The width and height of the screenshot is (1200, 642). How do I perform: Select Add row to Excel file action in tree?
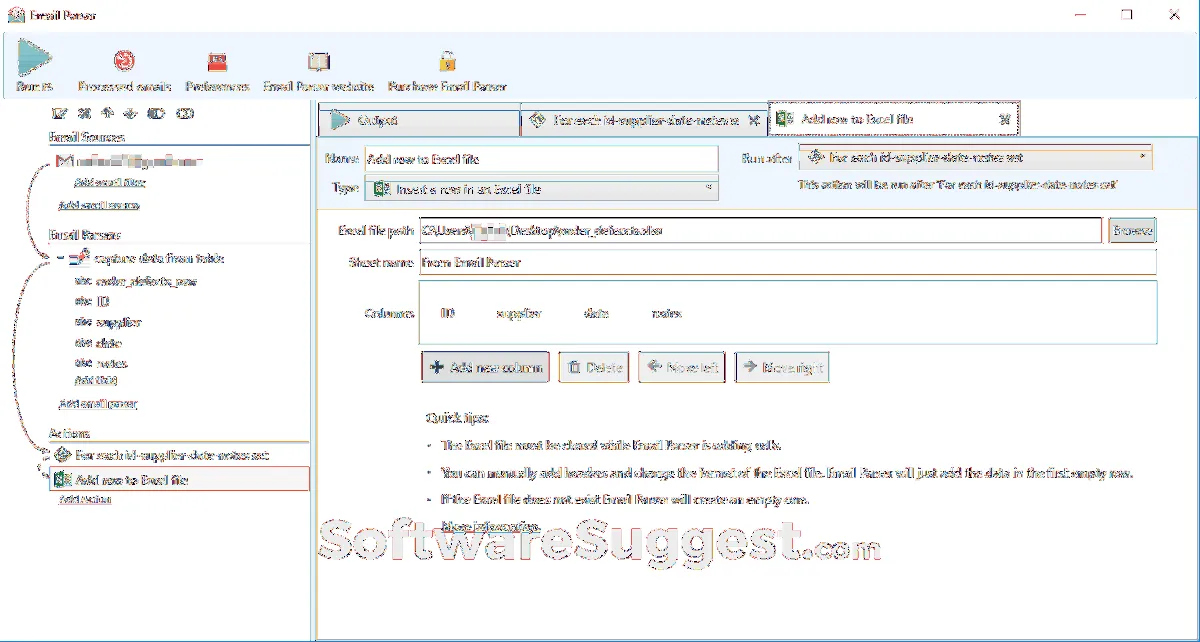180,480
